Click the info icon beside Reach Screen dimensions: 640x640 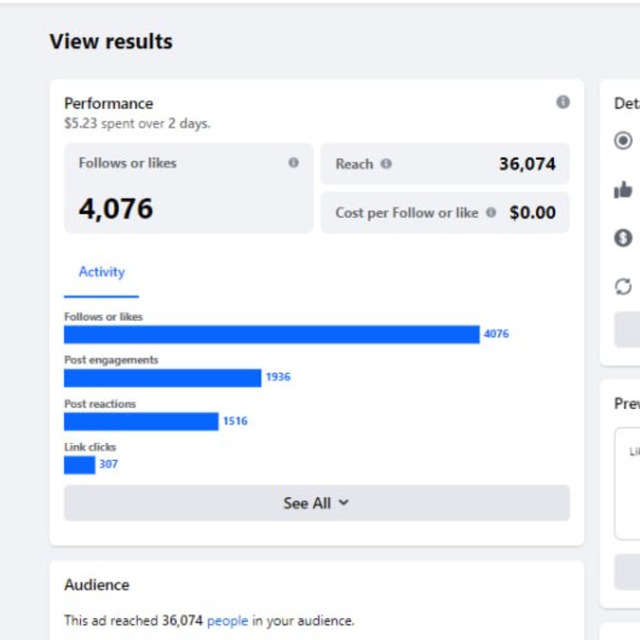tap(386, 164)
